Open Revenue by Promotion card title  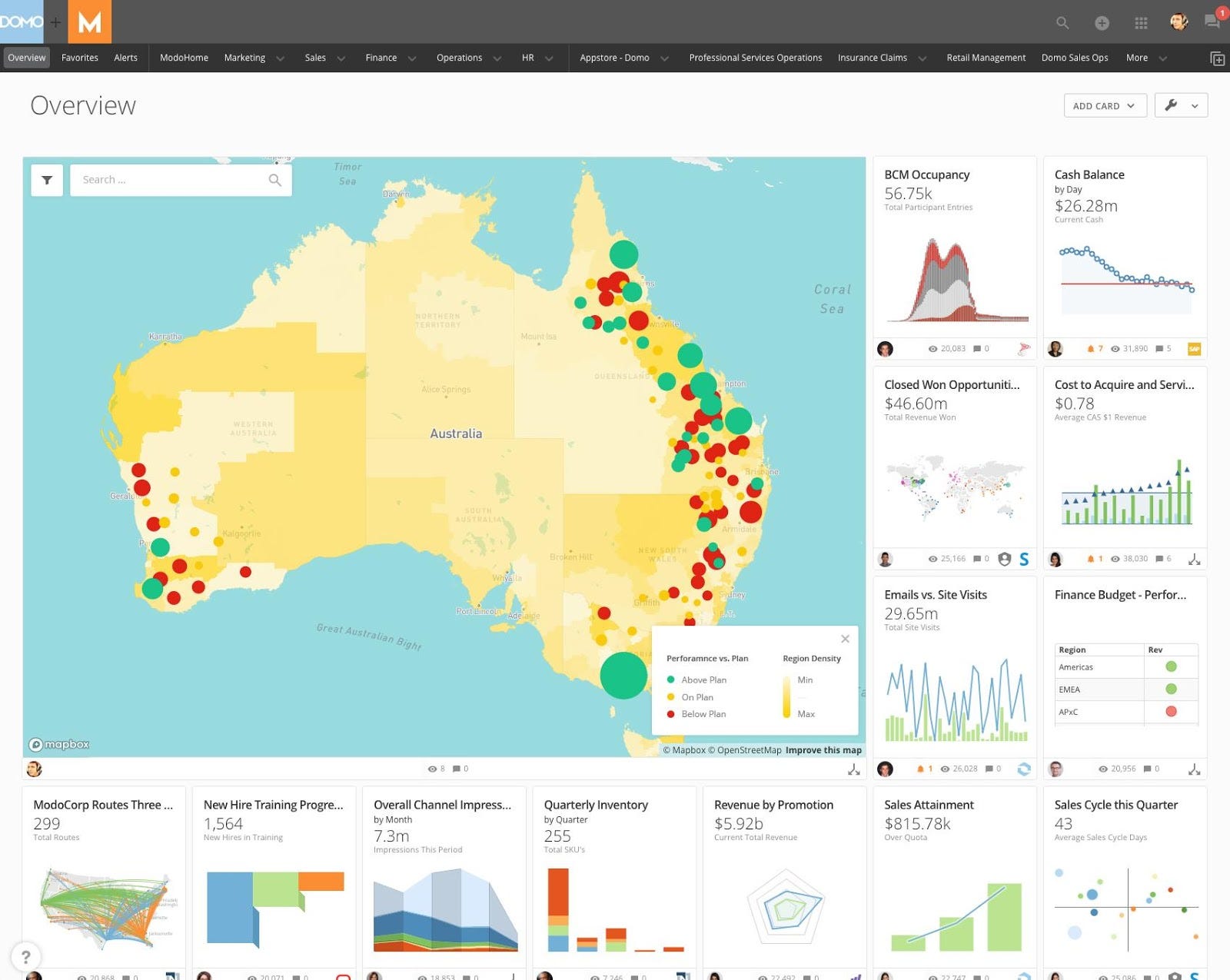click(773, 805)
